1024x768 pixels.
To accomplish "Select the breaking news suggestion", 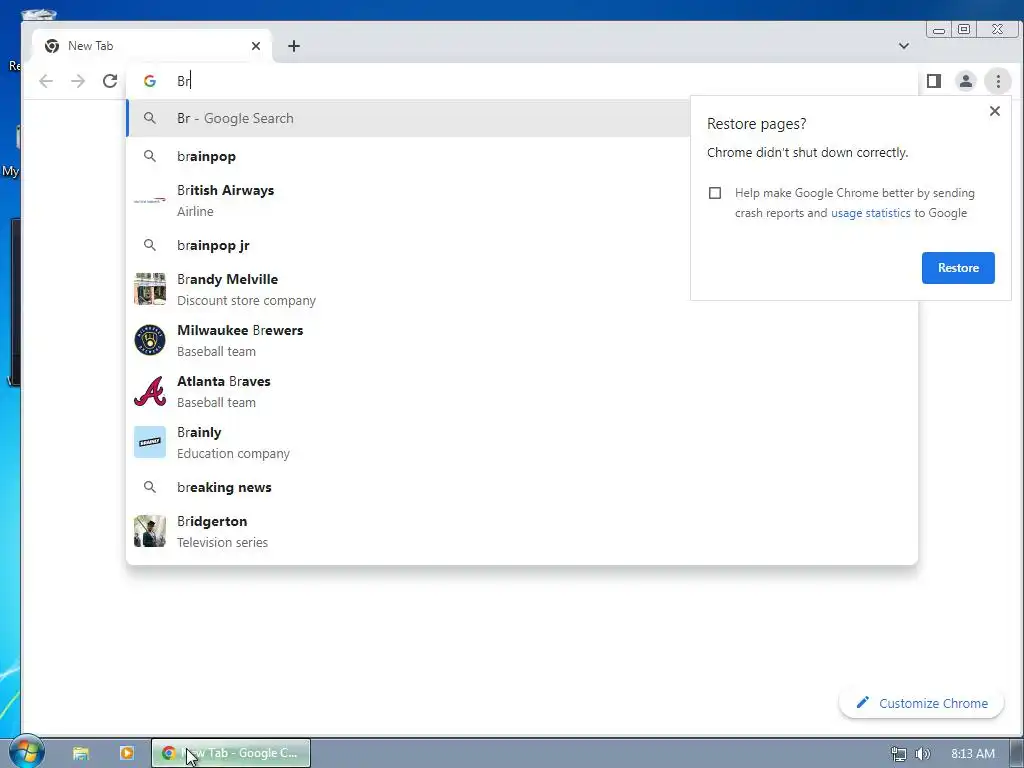I will 522,487.
